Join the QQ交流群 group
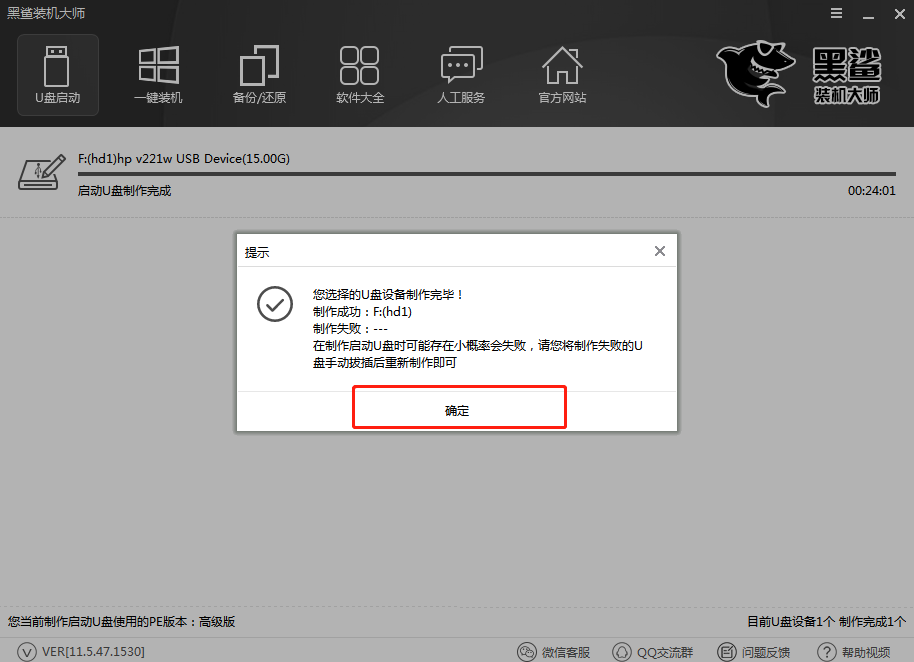Image resolution: width=914 pixels, height=662 pixels. tap(653, 651)
